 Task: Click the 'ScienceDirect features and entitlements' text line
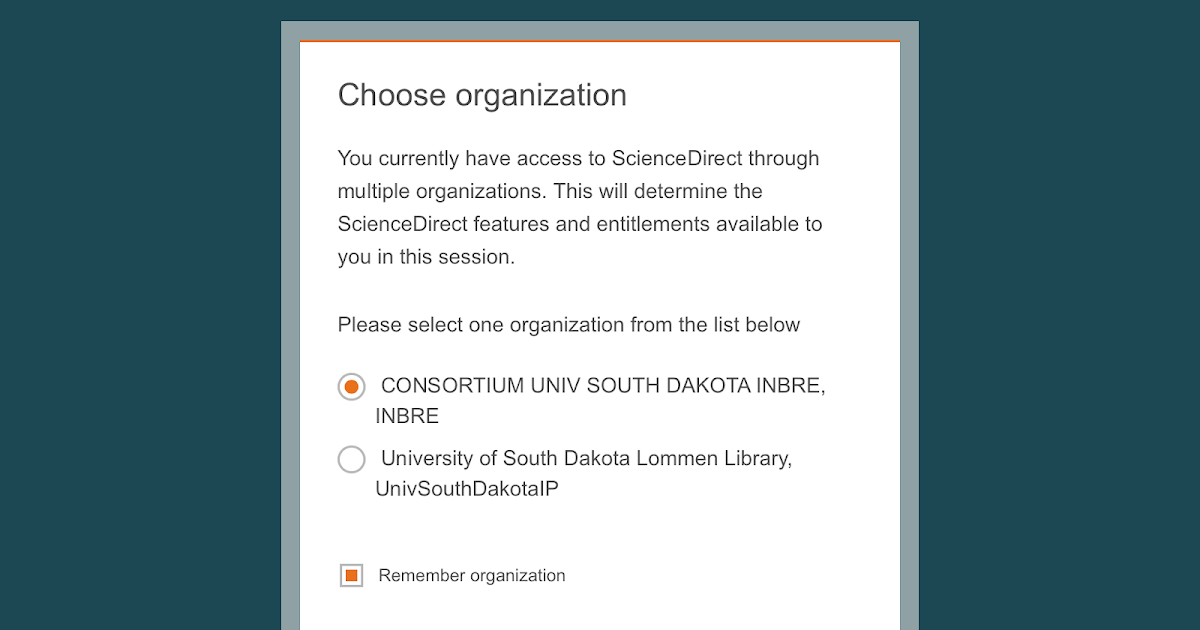click(580, 224)
